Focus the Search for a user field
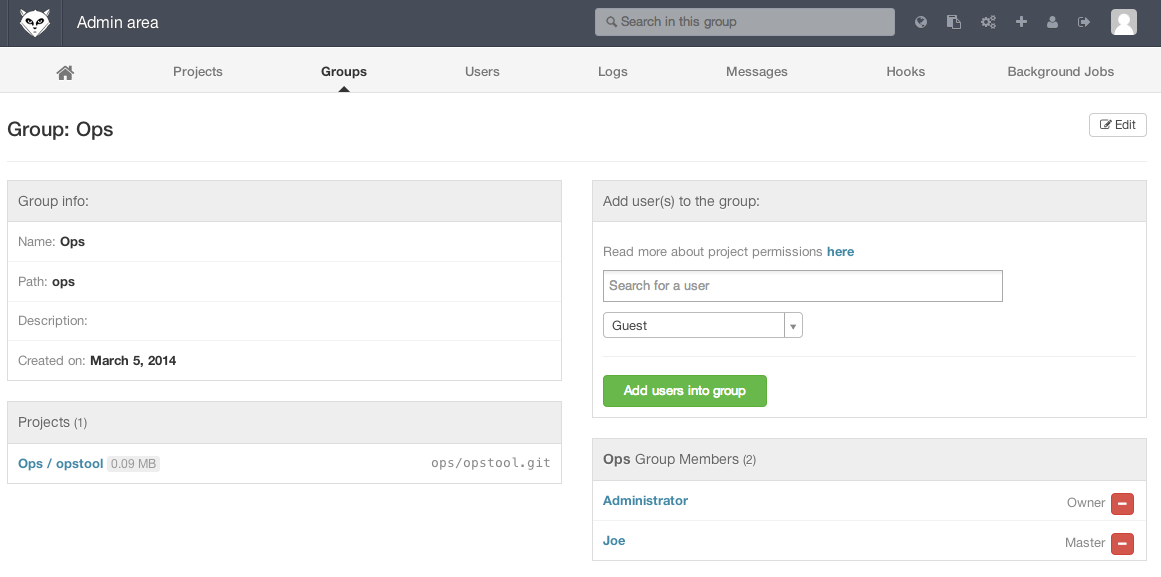The height and width of the screenshot is (577, 1161). tap(802, 286)
